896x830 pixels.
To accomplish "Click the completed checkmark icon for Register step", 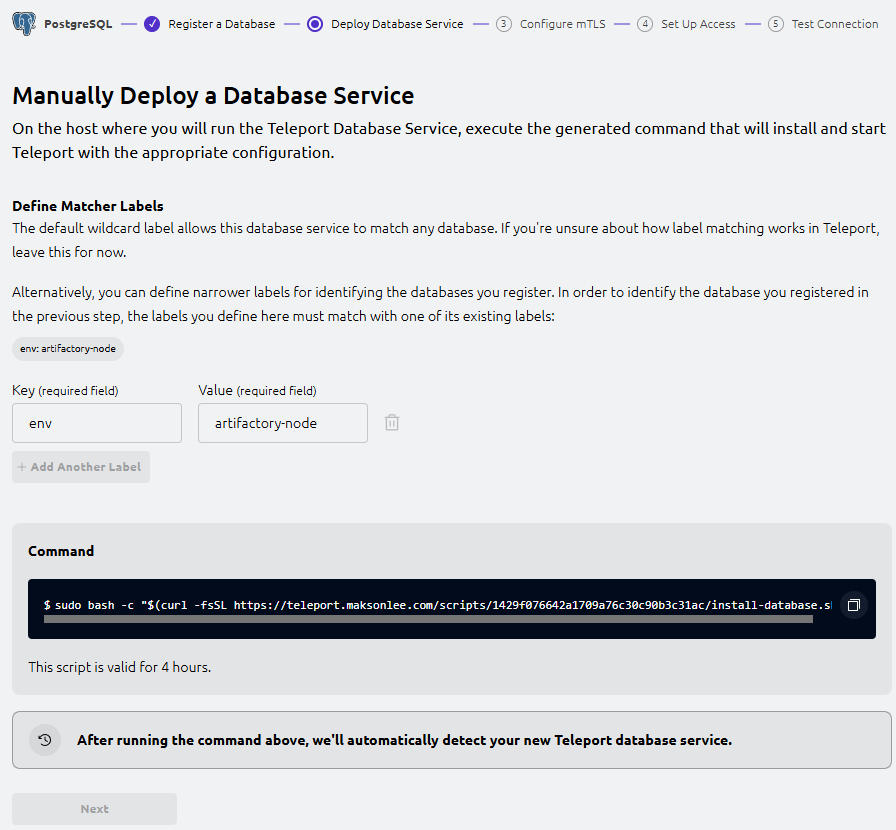I will click(152, 24).
